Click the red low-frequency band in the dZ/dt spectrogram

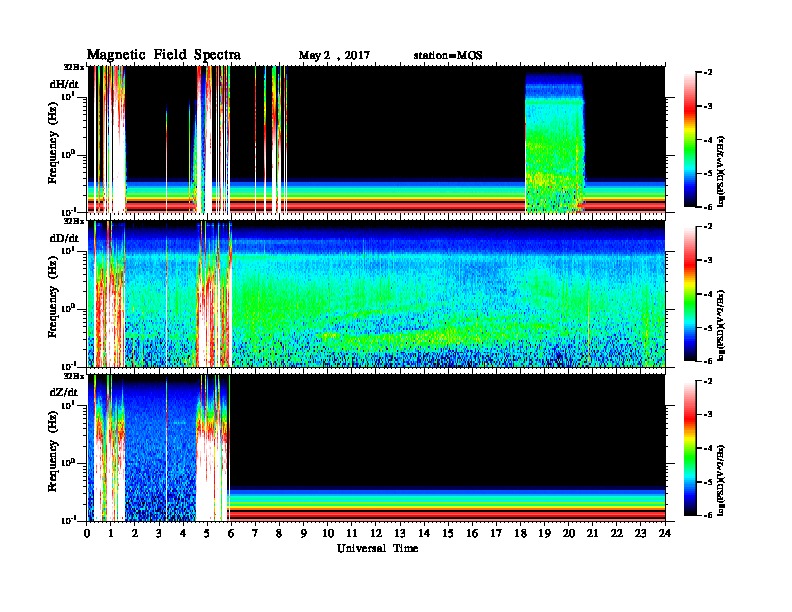coord(447,514)
